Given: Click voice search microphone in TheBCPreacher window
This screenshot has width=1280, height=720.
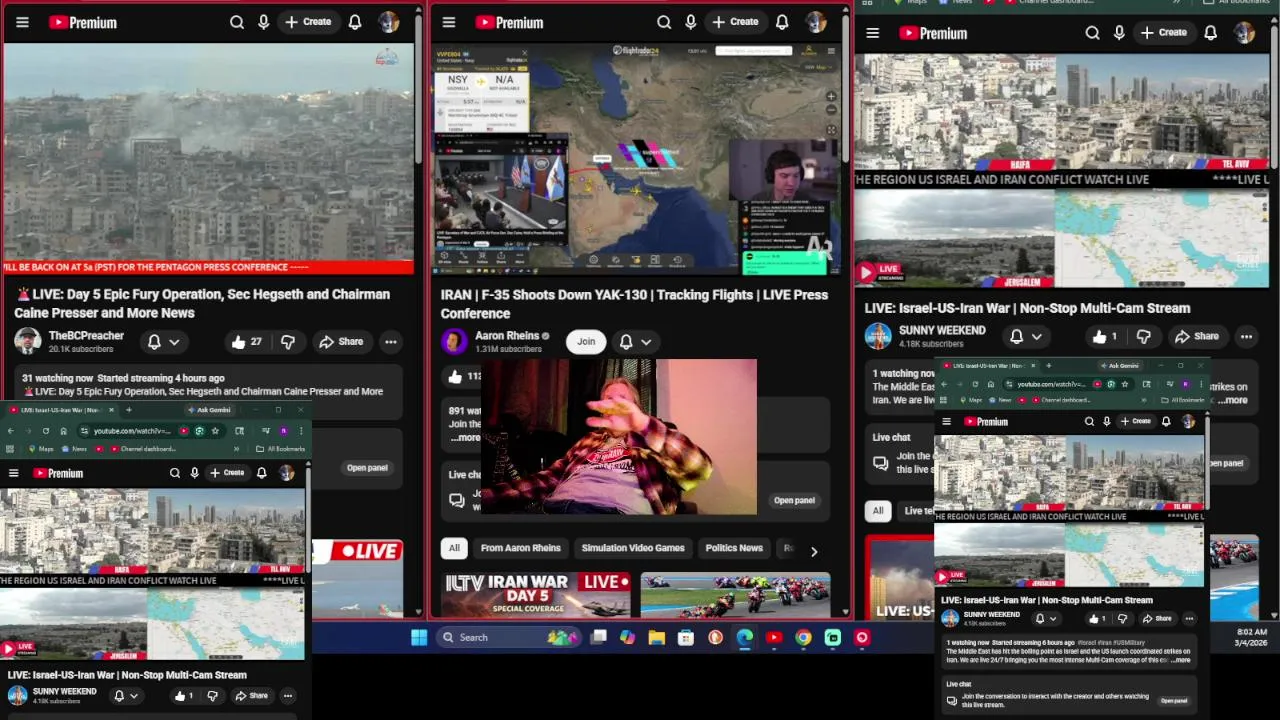Looking at the screenshot, I should pos(264,22).
